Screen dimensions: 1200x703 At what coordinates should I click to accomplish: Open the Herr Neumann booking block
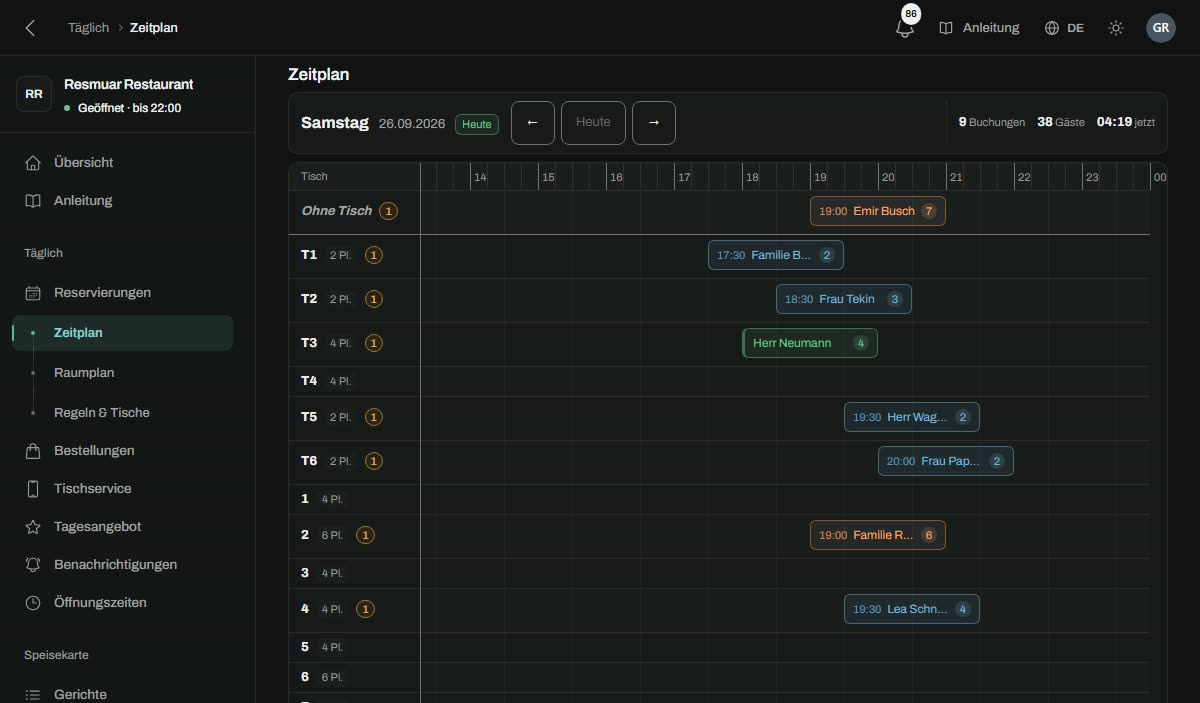coord(810,343)
